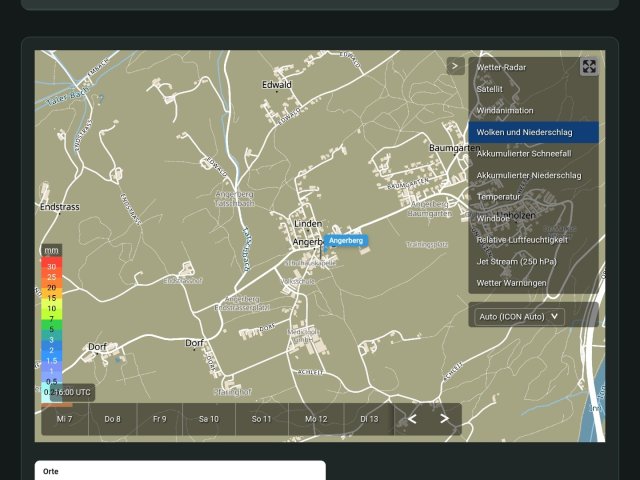
Task: Click the 30 mm red legend swatch
Action: pyautogui.click(x=51, y=267)
